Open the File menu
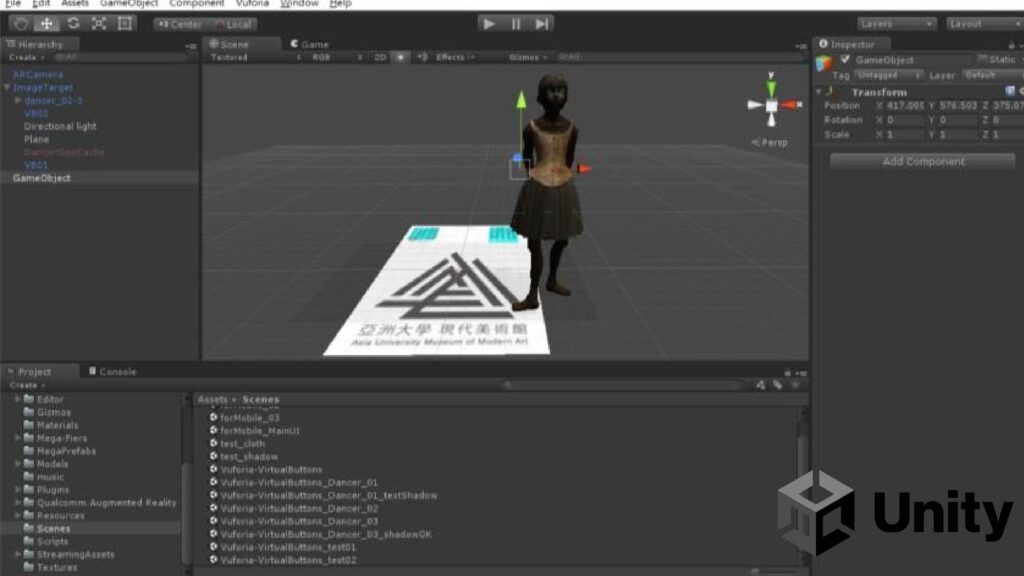 pos(13,4)
